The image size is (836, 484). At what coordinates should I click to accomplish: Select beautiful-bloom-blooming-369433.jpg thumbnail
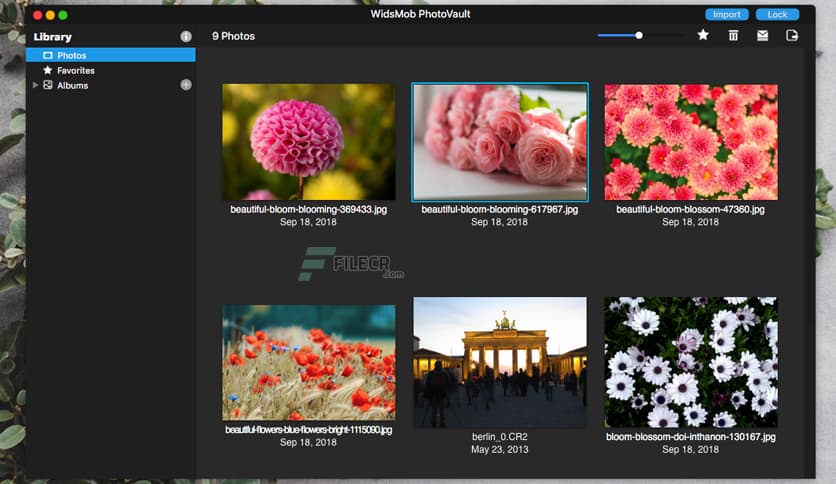309,142
